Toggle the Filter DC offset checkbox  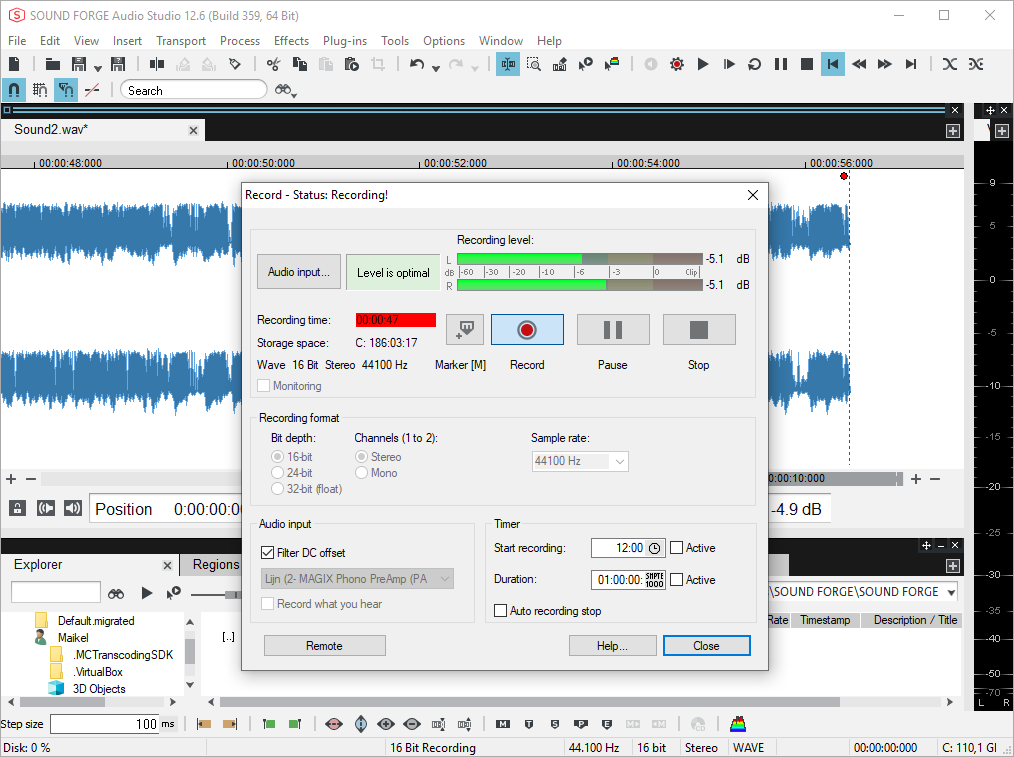click(267, 553)
